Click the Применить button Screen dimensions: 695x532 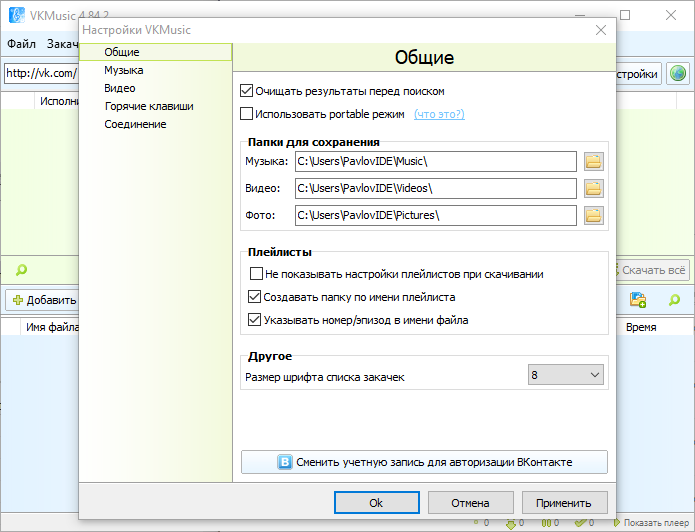565,503
